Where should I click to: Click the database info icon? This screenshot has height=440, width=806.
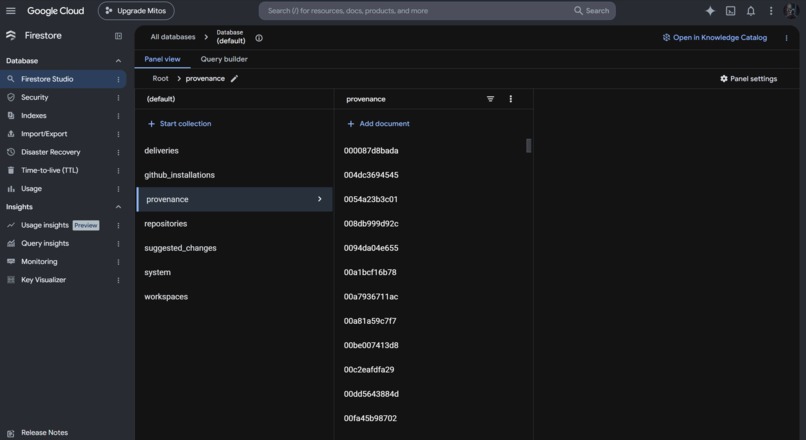259,38
